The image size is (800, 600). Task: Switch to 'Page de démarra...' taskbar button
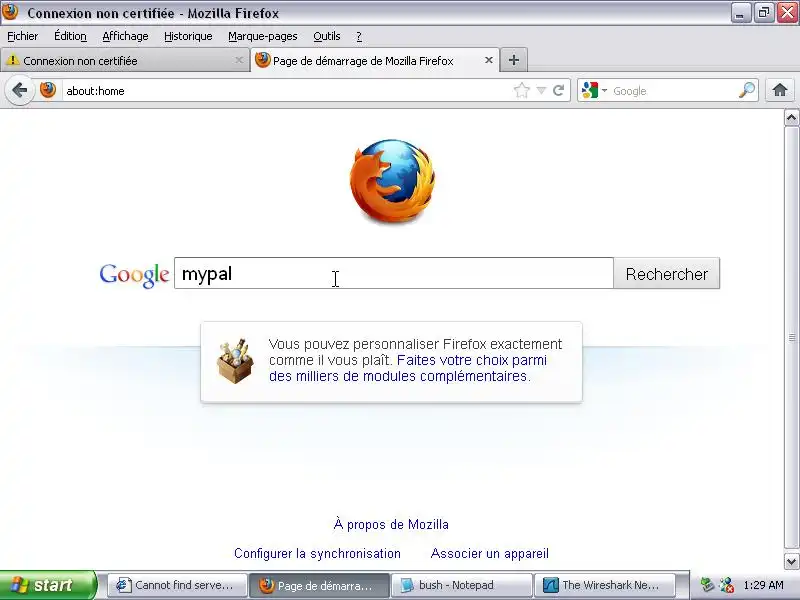(x=319, y=585)
